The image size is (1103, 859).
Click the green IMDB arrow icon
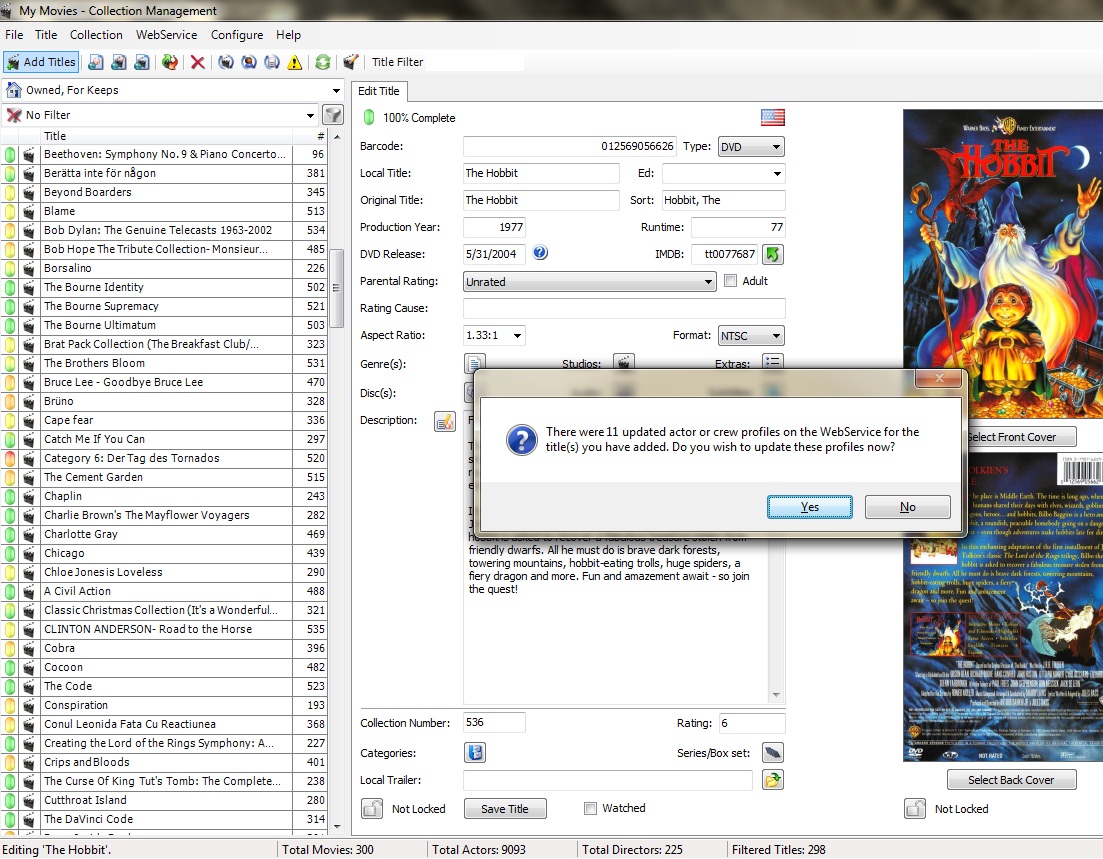(x=773, y=254)
